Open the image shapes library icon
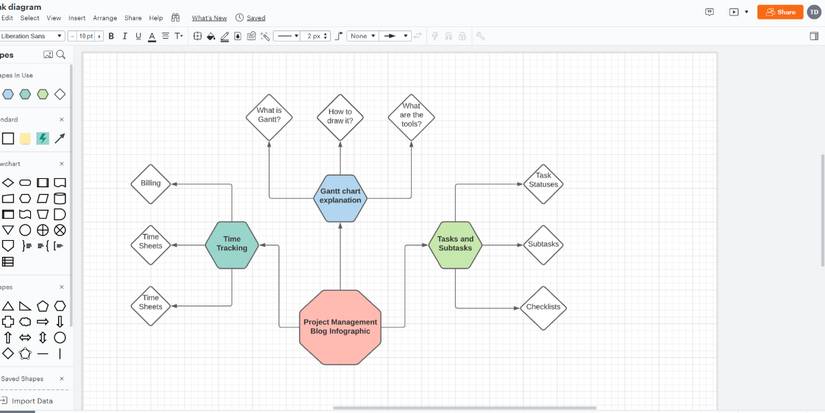Screen dimensions: 825x413 tap(48, 54)
